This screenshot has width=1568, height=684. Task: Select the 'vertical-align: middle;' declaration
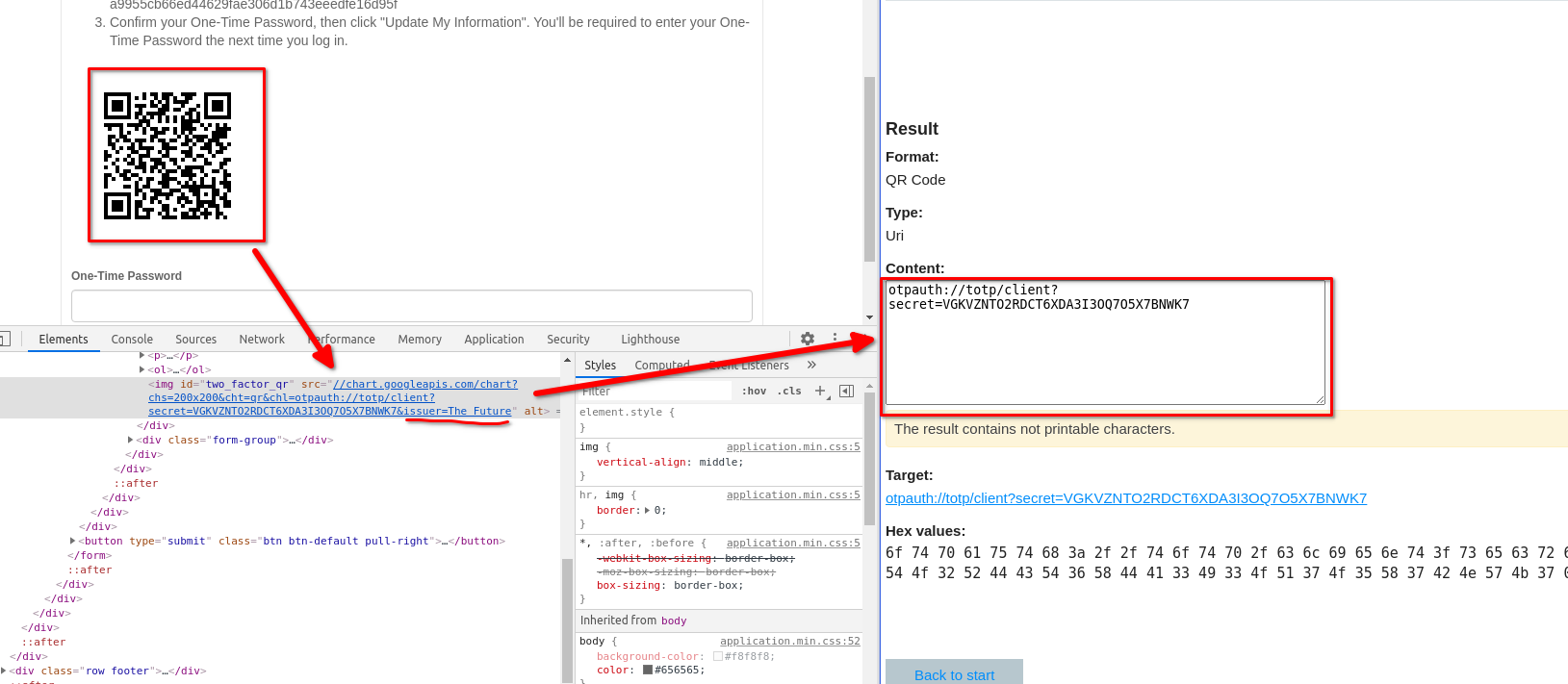click(669, 462)
